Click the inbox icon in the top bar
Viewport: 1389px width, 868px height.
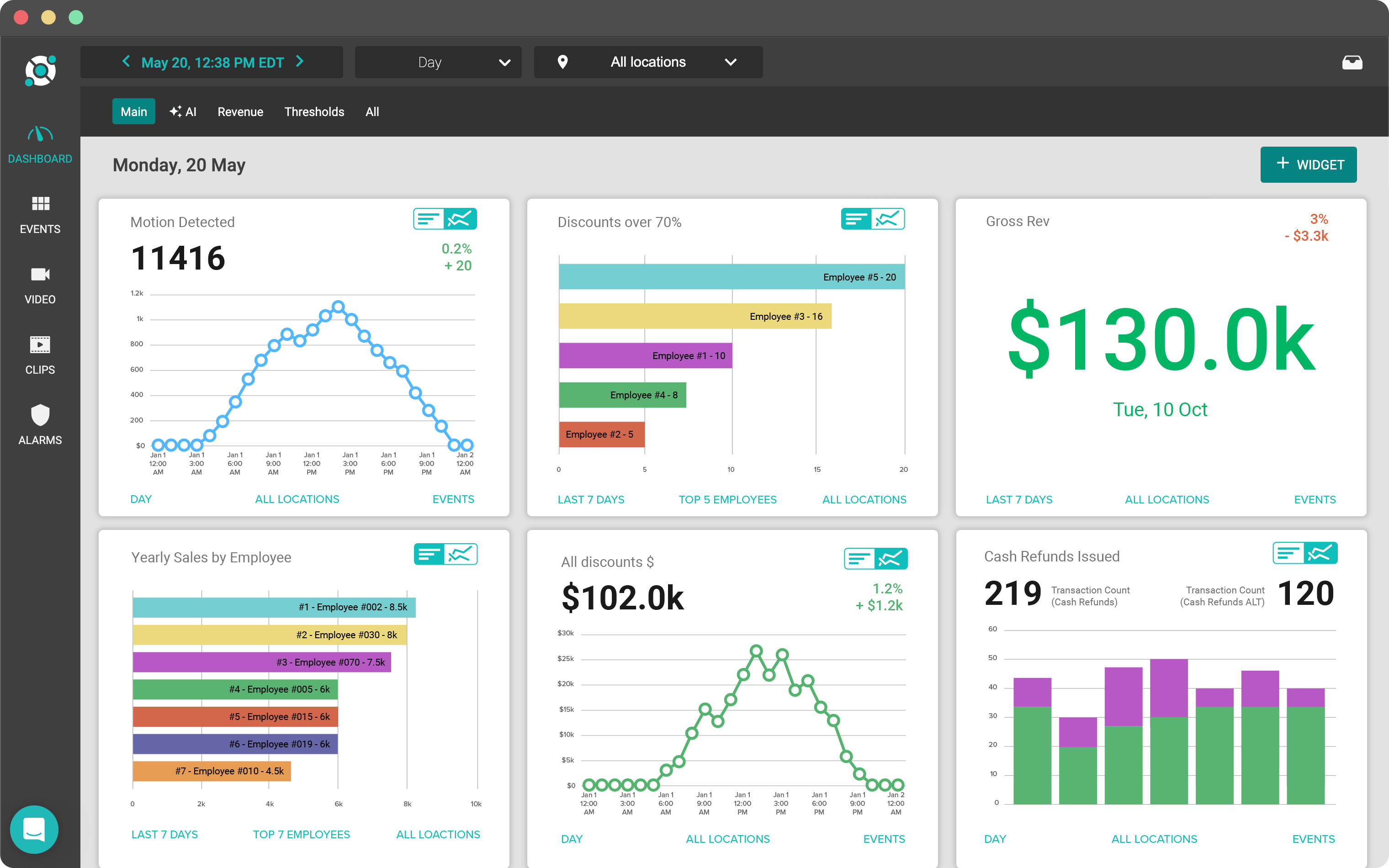1353,62
